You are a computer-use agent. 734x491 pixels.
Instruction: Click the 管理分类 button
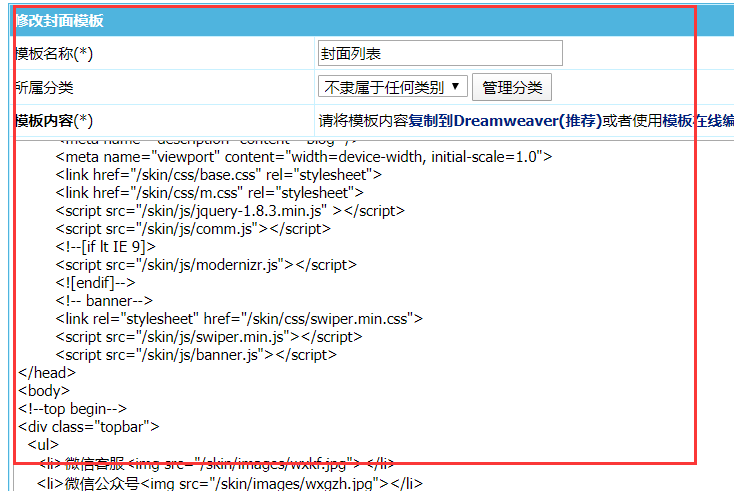click(x=512, y=87)
